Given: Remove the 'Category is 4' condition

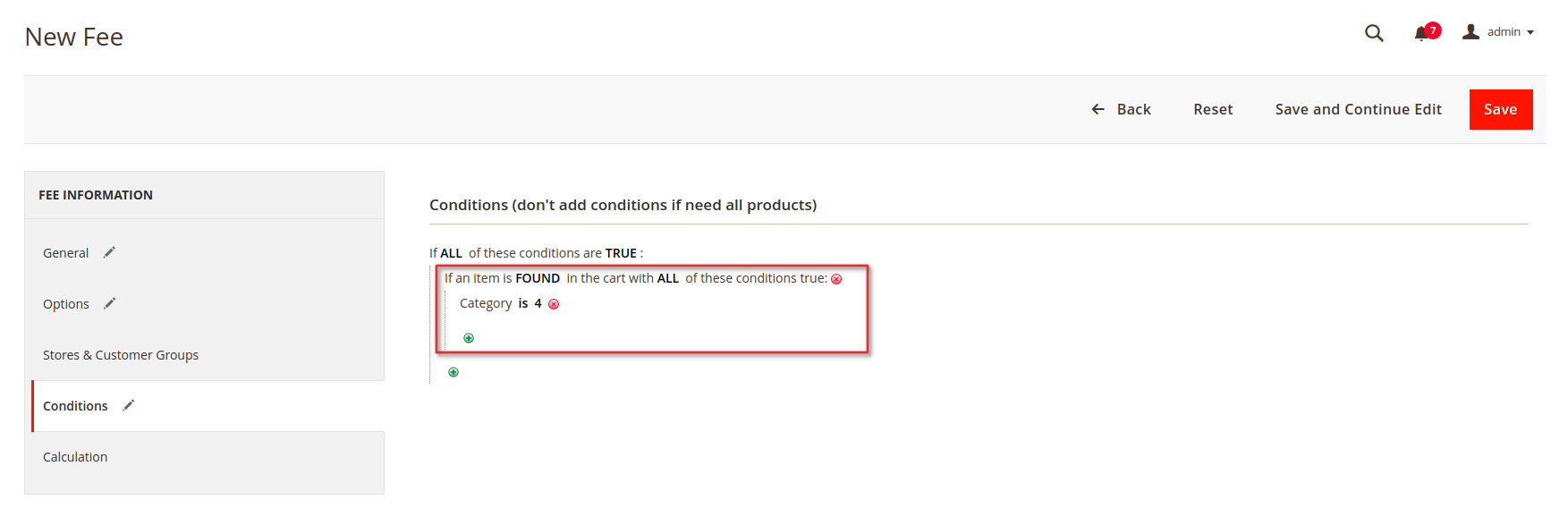Looking at the screenshot, I should (x=554, y=304).
